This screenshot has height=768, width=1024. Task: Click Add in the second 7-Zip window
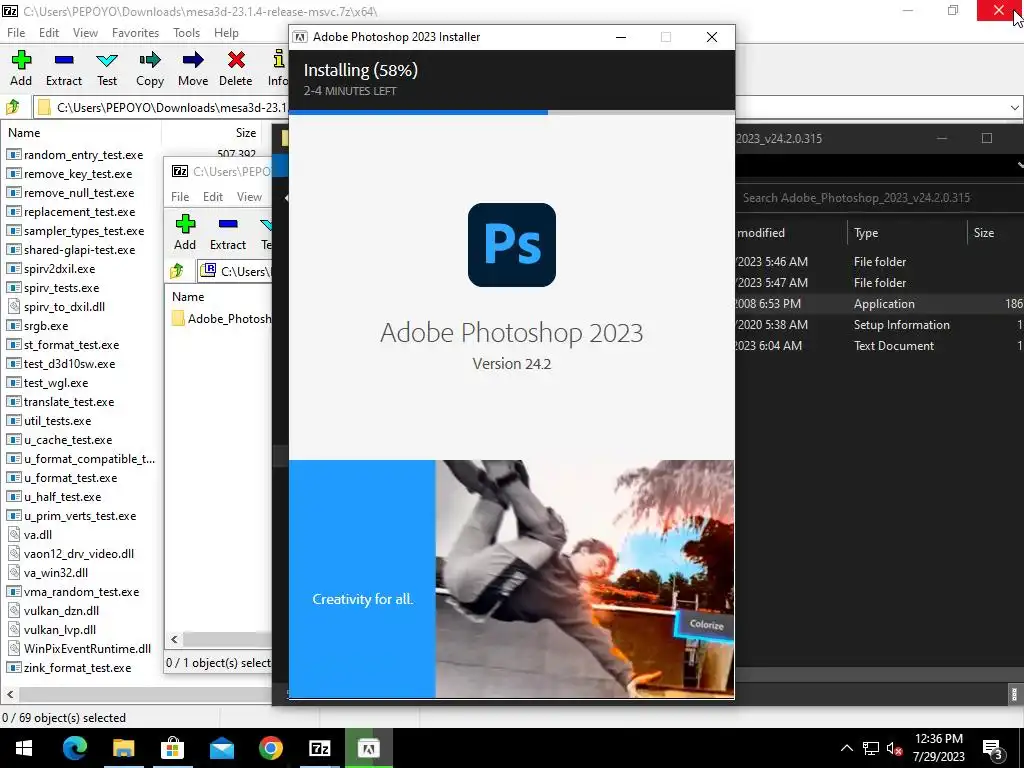point(185,232)
